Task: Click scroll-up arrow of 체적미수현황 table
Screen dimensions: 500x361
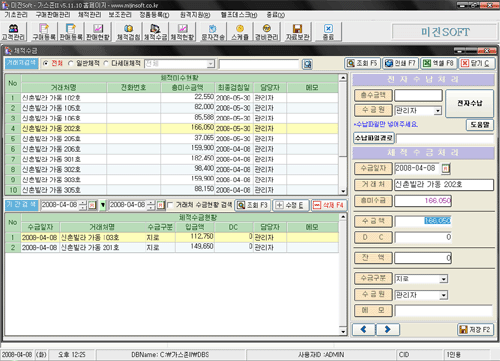Action: [x=343, y=78]
